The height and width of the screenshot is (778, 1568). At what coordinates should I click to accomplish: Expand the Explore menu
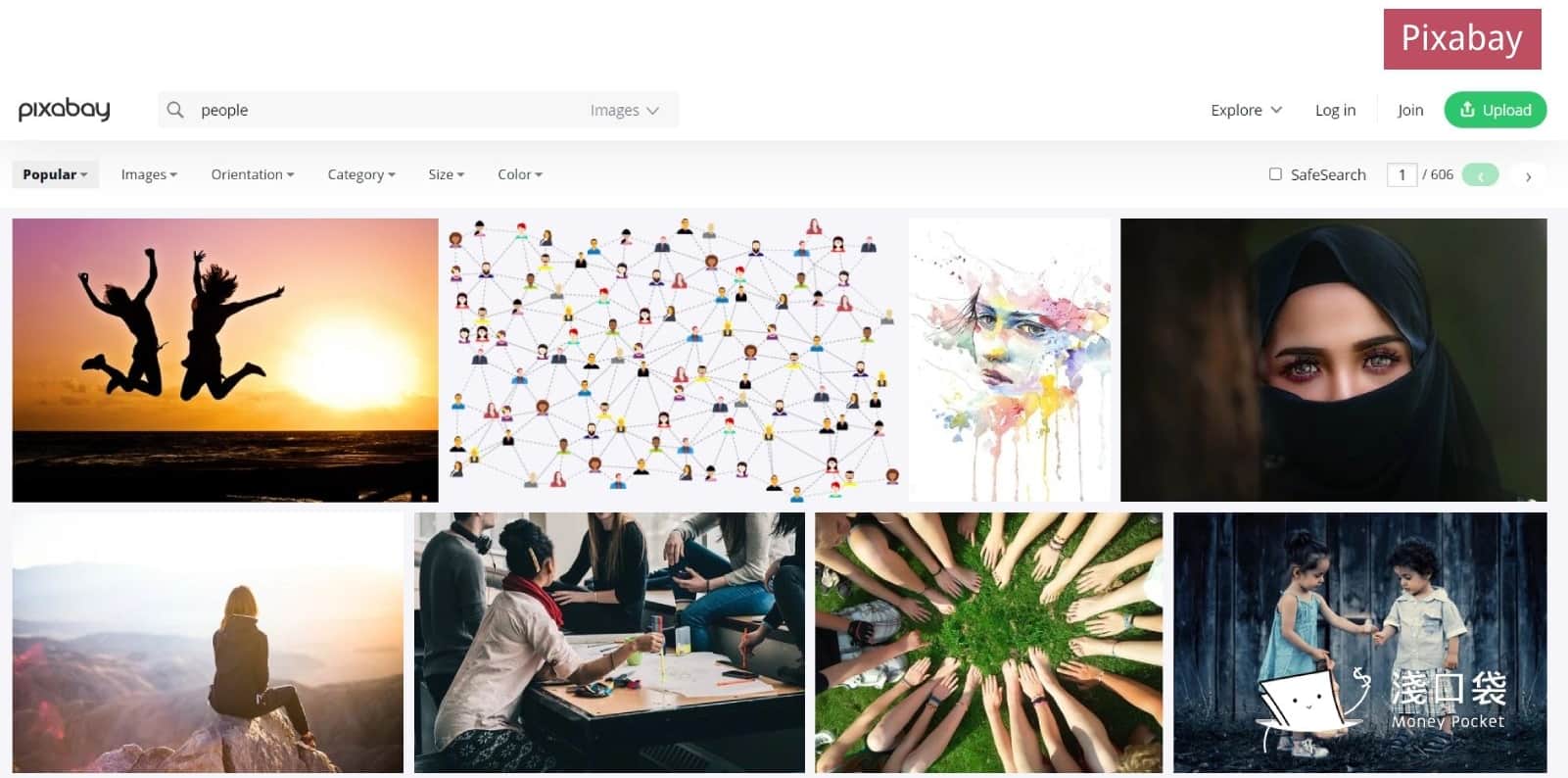pyautogui.click(x=1246, y=110)
